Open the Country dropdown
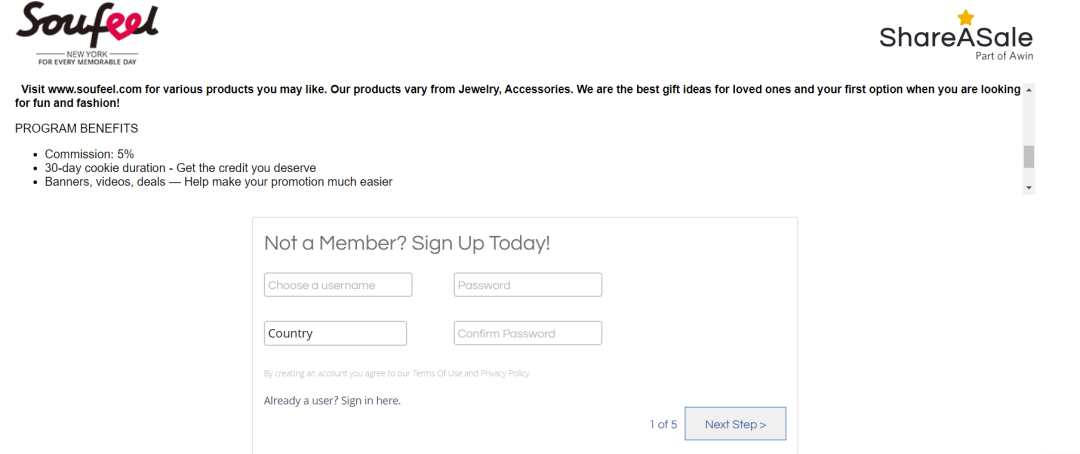The height and width of the screenshot is (454, 1080). point(335,333)
